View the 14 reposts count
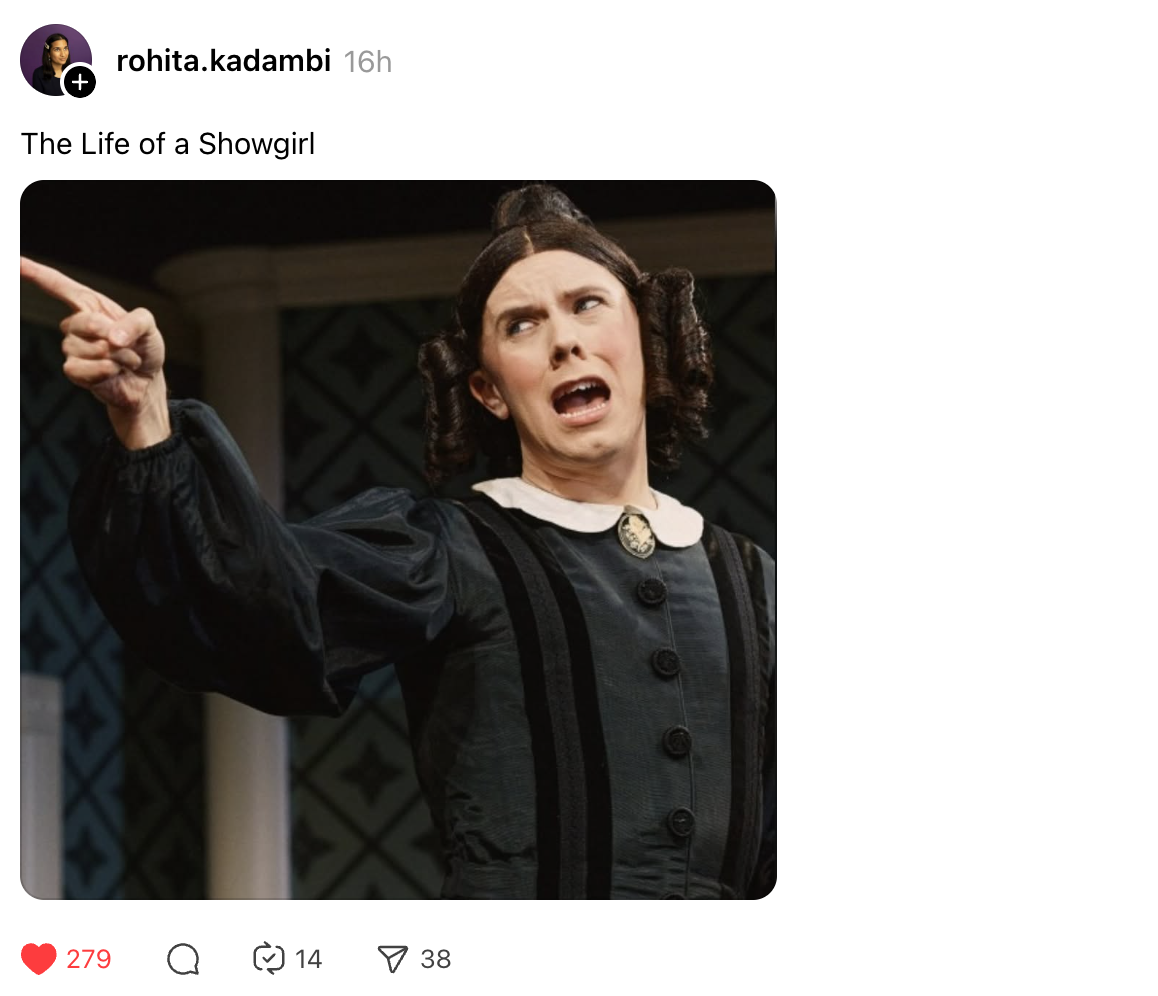This screenshot has height=996, width=1158. (308, 959)
